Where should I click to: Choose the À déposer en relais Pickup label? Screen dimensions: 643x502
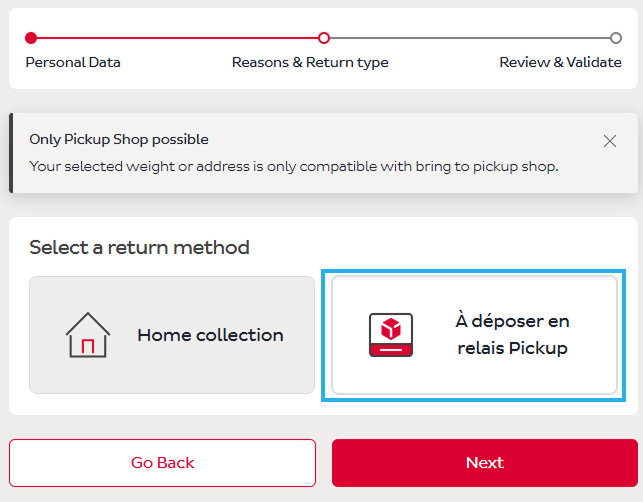(x=511, y=335)
